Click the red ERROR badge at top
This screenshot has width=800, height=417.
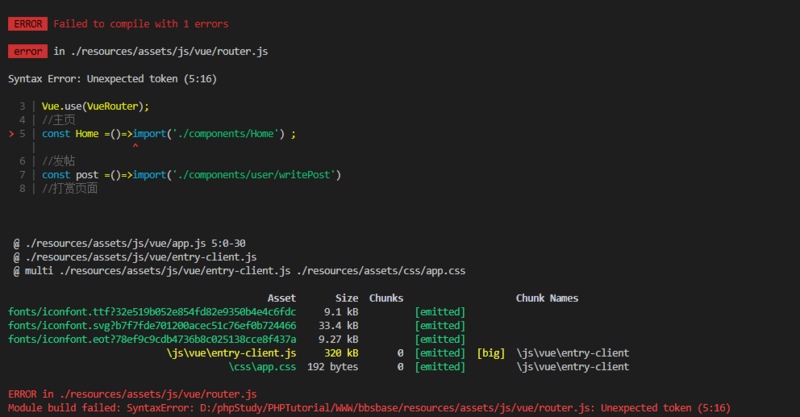(28, 24)
